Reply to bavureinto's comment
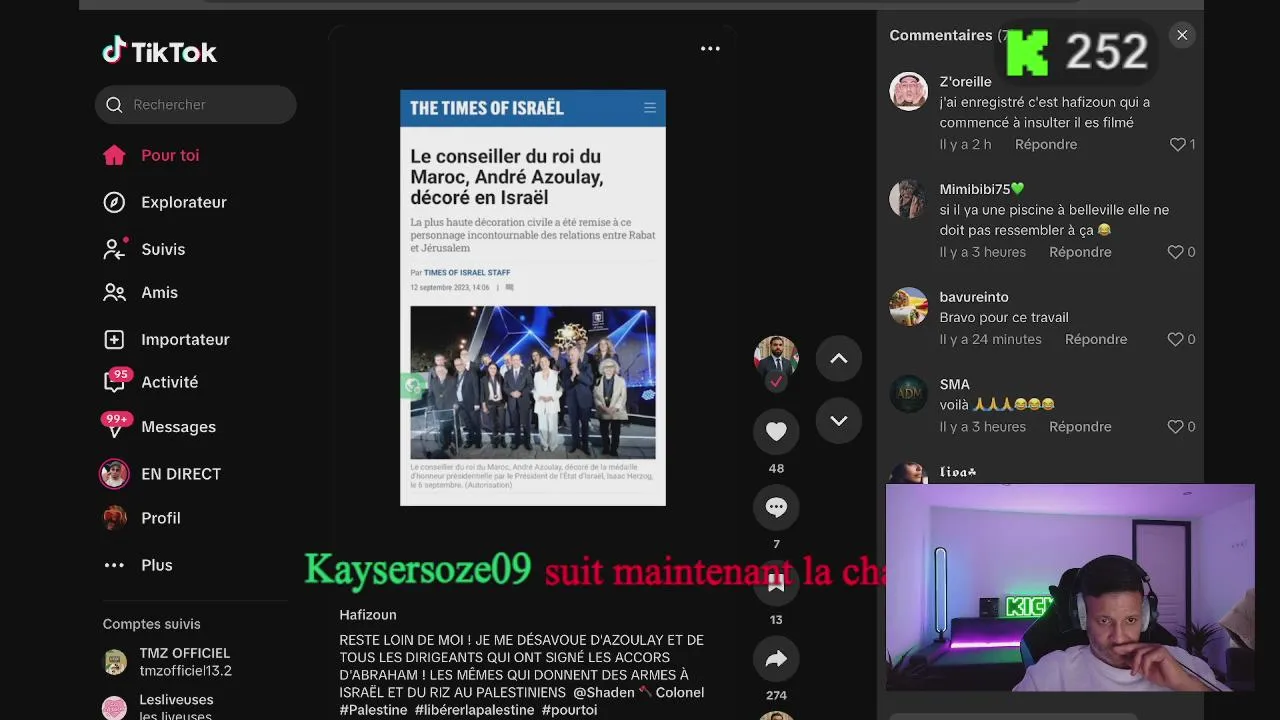The width and height of the screenshot is (1280, 720). 1096,339
